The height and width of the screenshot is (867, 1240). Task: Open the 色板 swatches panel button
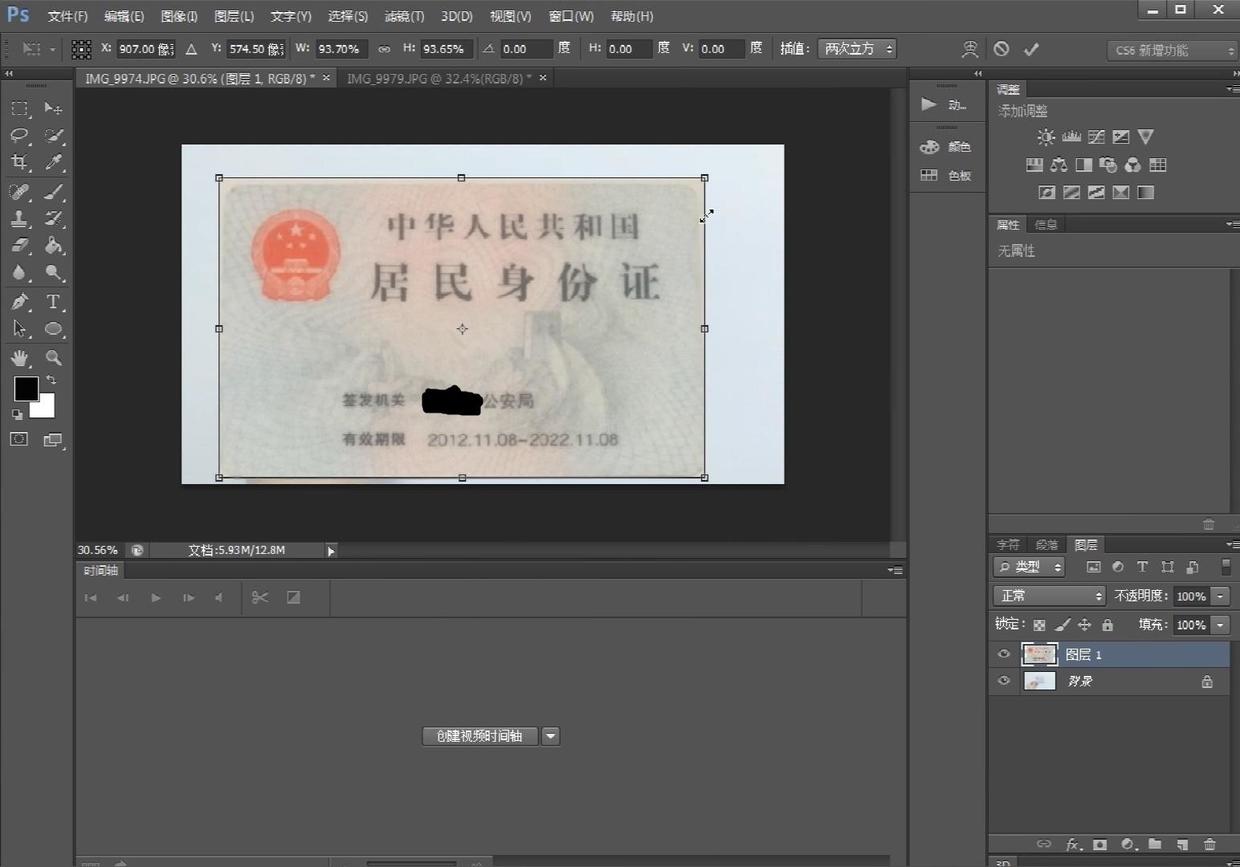point(946,175)
